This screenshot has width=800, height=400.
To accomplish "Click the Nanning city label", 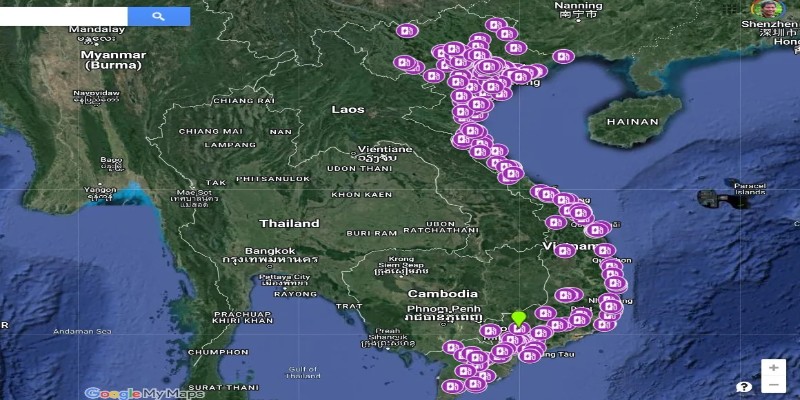I will (x=578, y=6).
